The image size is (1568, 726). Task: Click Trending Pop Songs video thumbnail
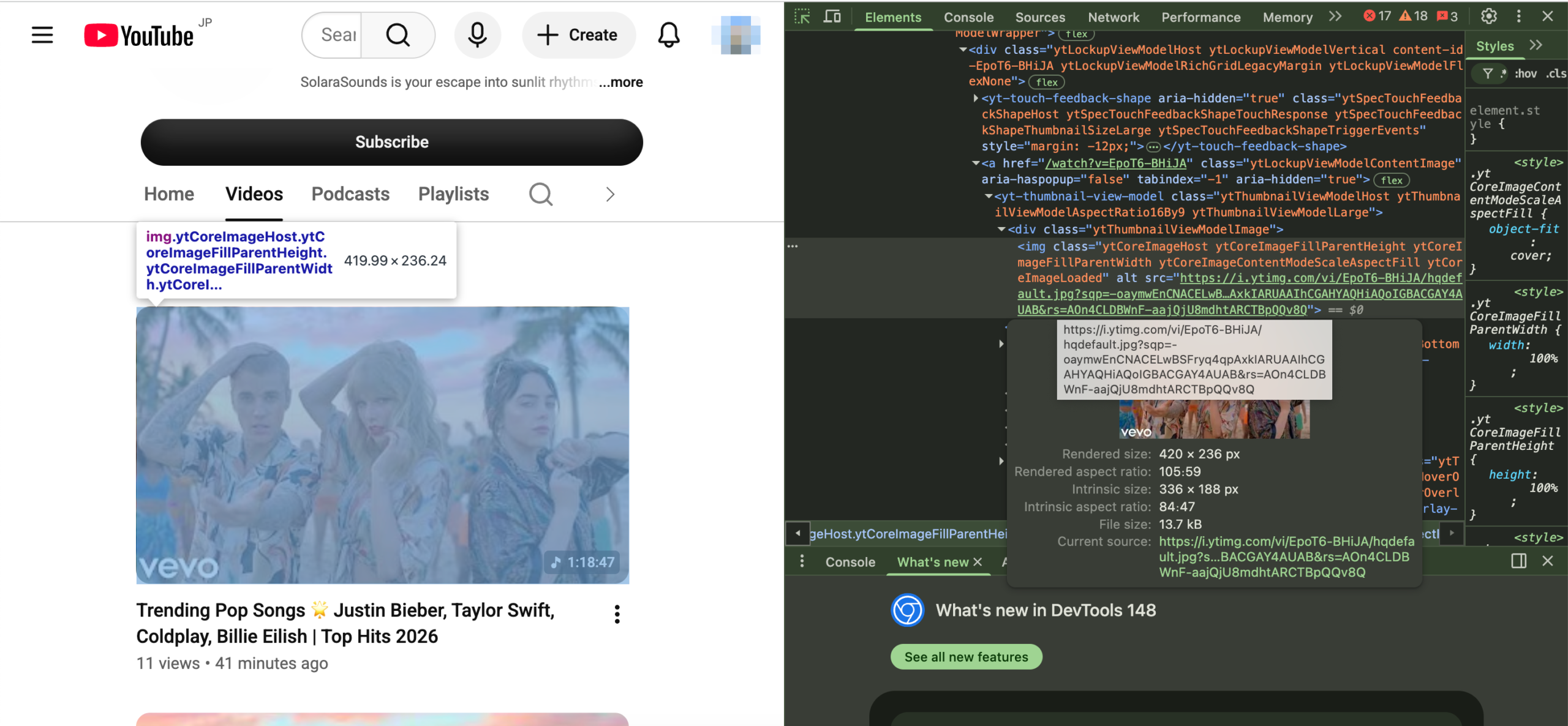pyautogui.click(x=383, y=445)
